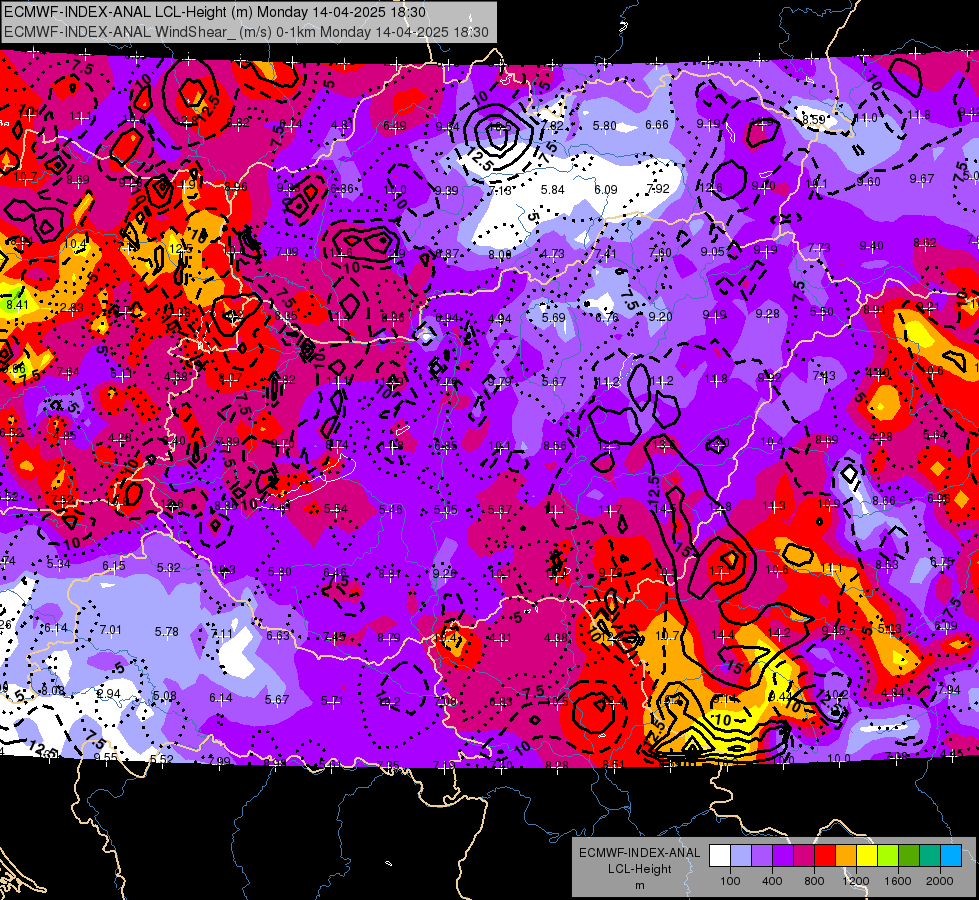Click the LCL-Height title line at top
Viewport: 979px width, 900px height.
click(x=215, y=12)
